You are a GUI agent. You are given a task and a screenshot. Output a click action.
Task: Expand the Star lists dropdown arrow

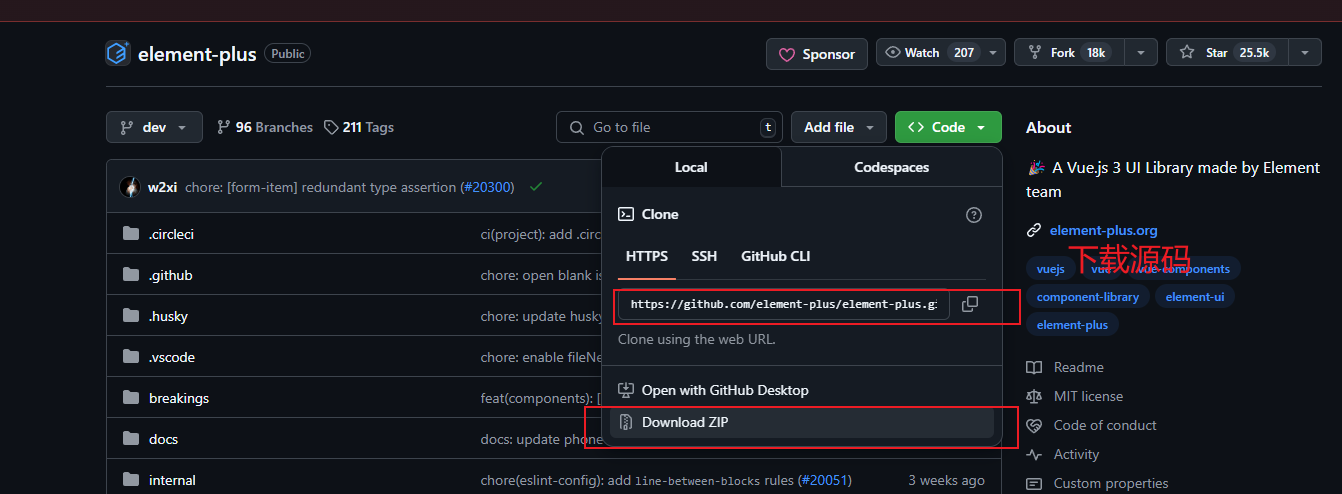click(1304, 53)
